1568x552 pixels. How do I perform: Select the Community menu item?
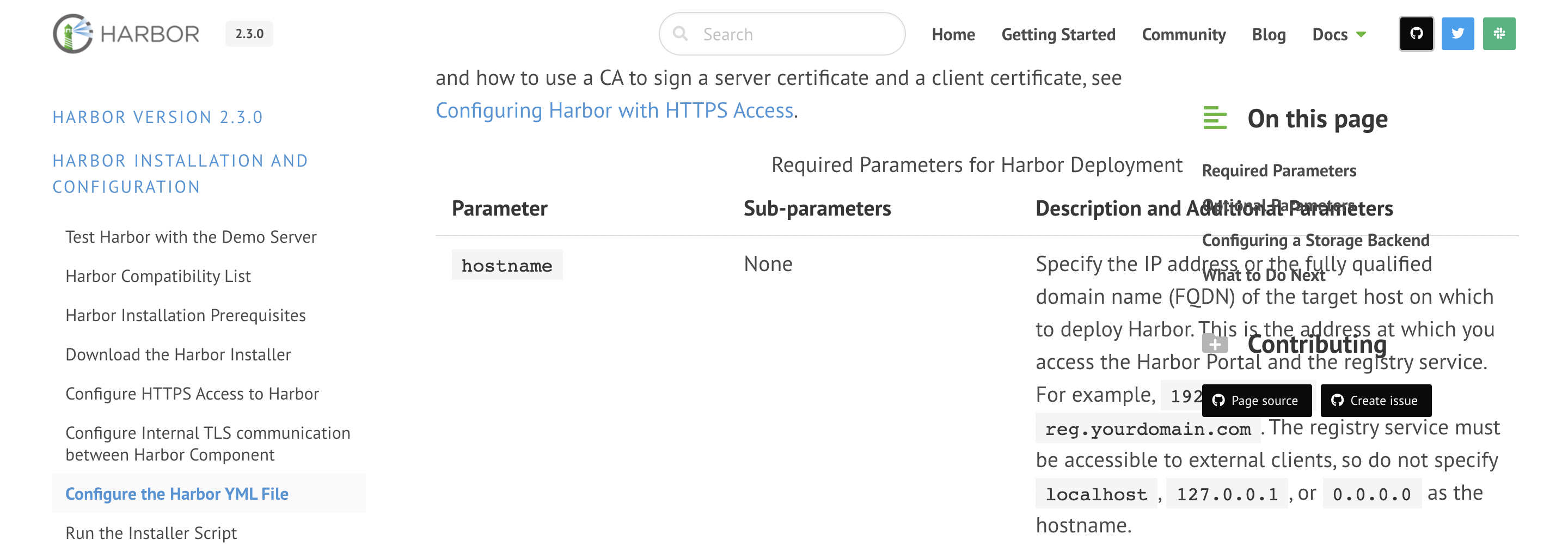click(1183, 35)
